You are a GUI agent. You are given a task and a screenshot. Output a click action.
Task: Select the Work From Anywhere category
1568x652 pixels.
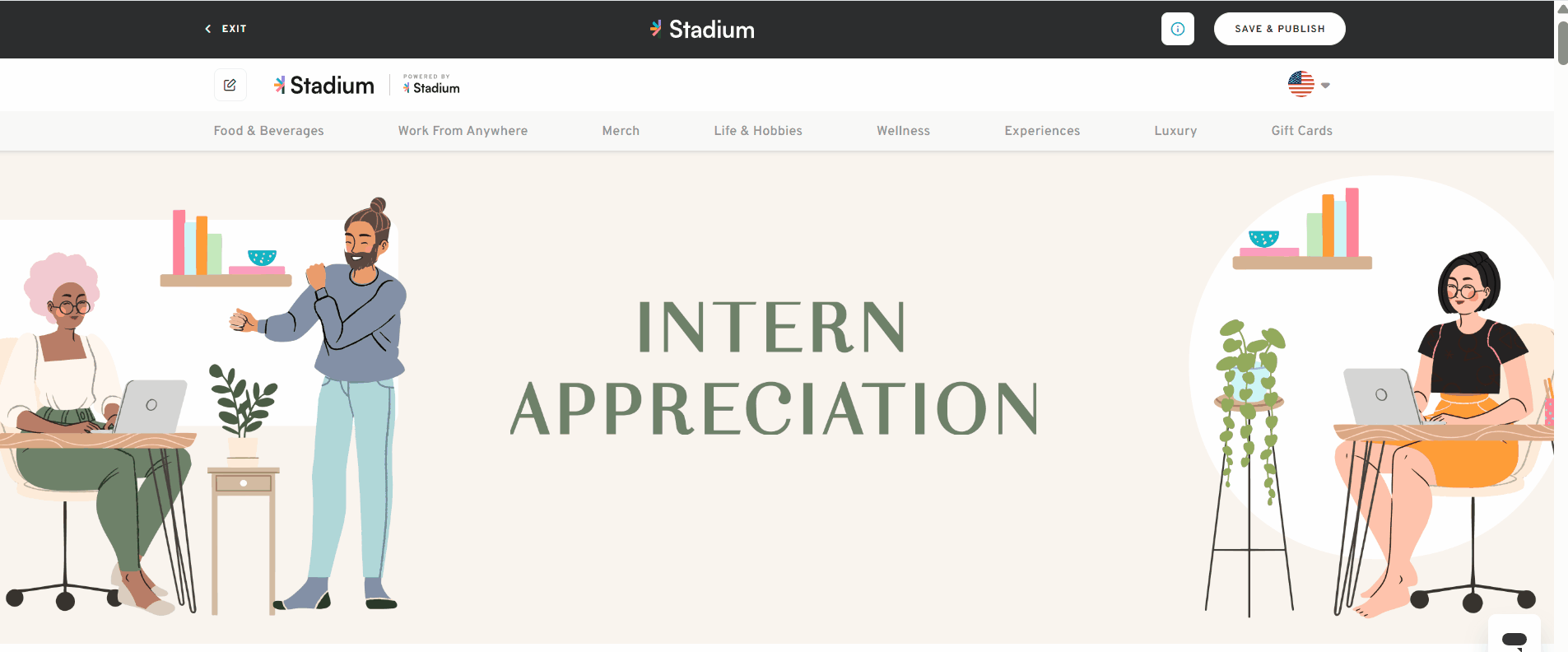[462, 130]
